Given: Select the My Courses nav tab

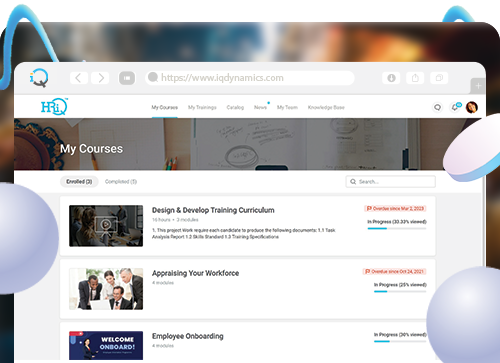Looking at the screenshot, I should pos(165,107).
